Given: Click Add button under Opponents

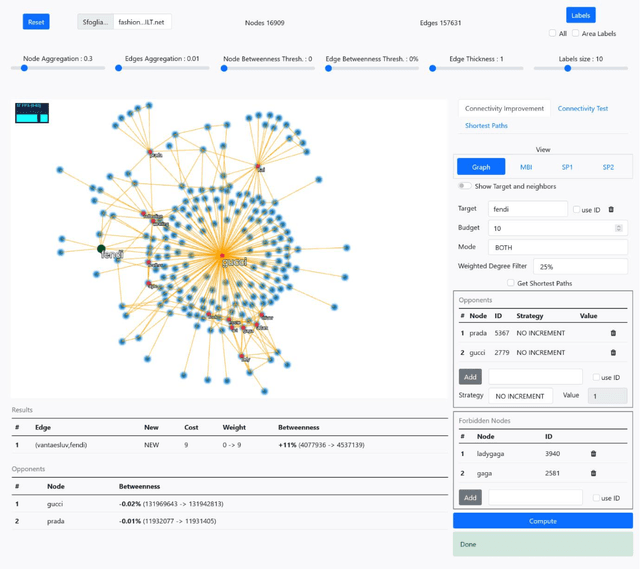Looking at the screenshot, I should (x=470, y=377).
